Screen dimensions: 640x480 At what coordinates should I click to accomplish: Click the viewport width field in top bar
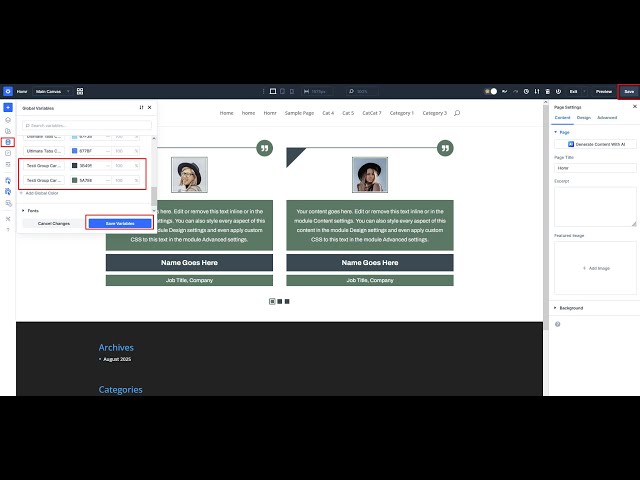[x=317, y=91]
